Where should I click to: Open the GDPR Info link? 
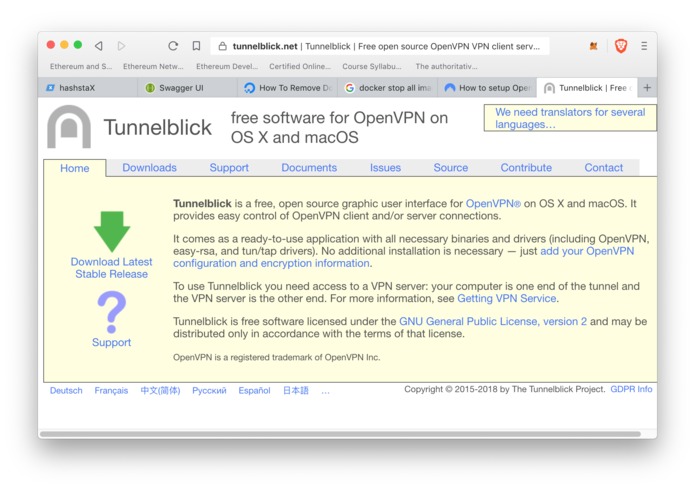coord(631,389)
